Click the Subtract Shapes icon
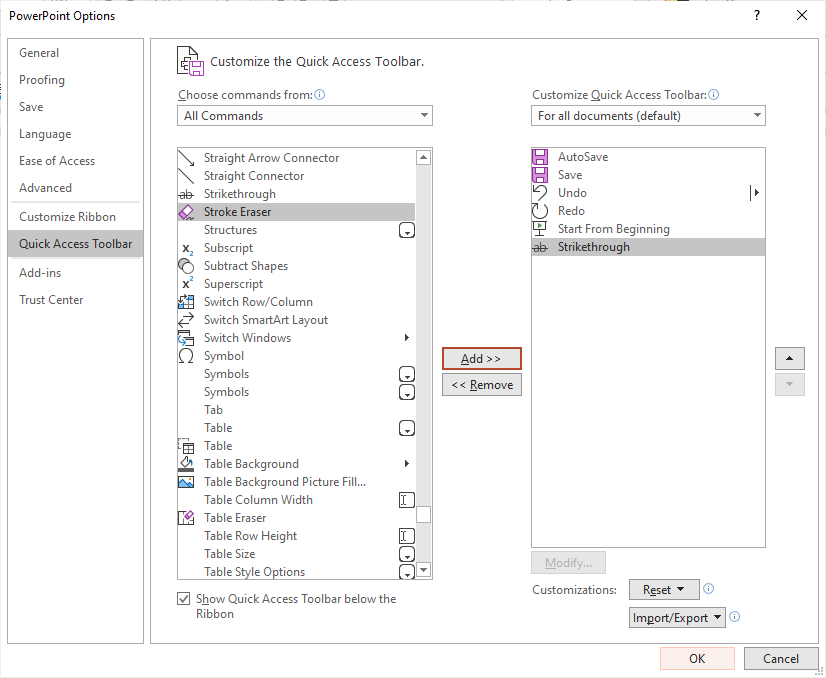 tap(186, 266)
